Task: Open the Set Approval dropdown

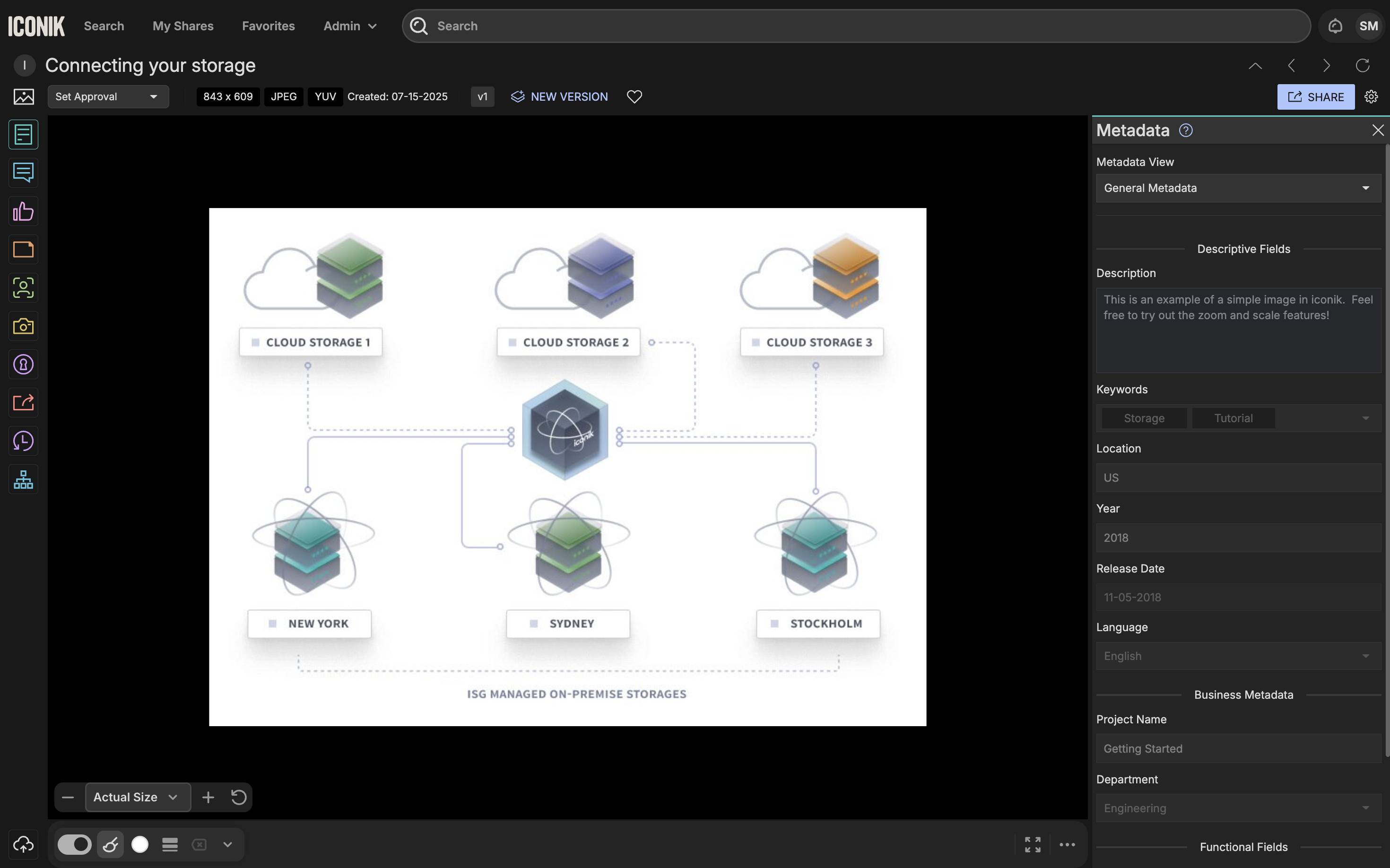Action: pyautogui.click(x=108, y=96)
